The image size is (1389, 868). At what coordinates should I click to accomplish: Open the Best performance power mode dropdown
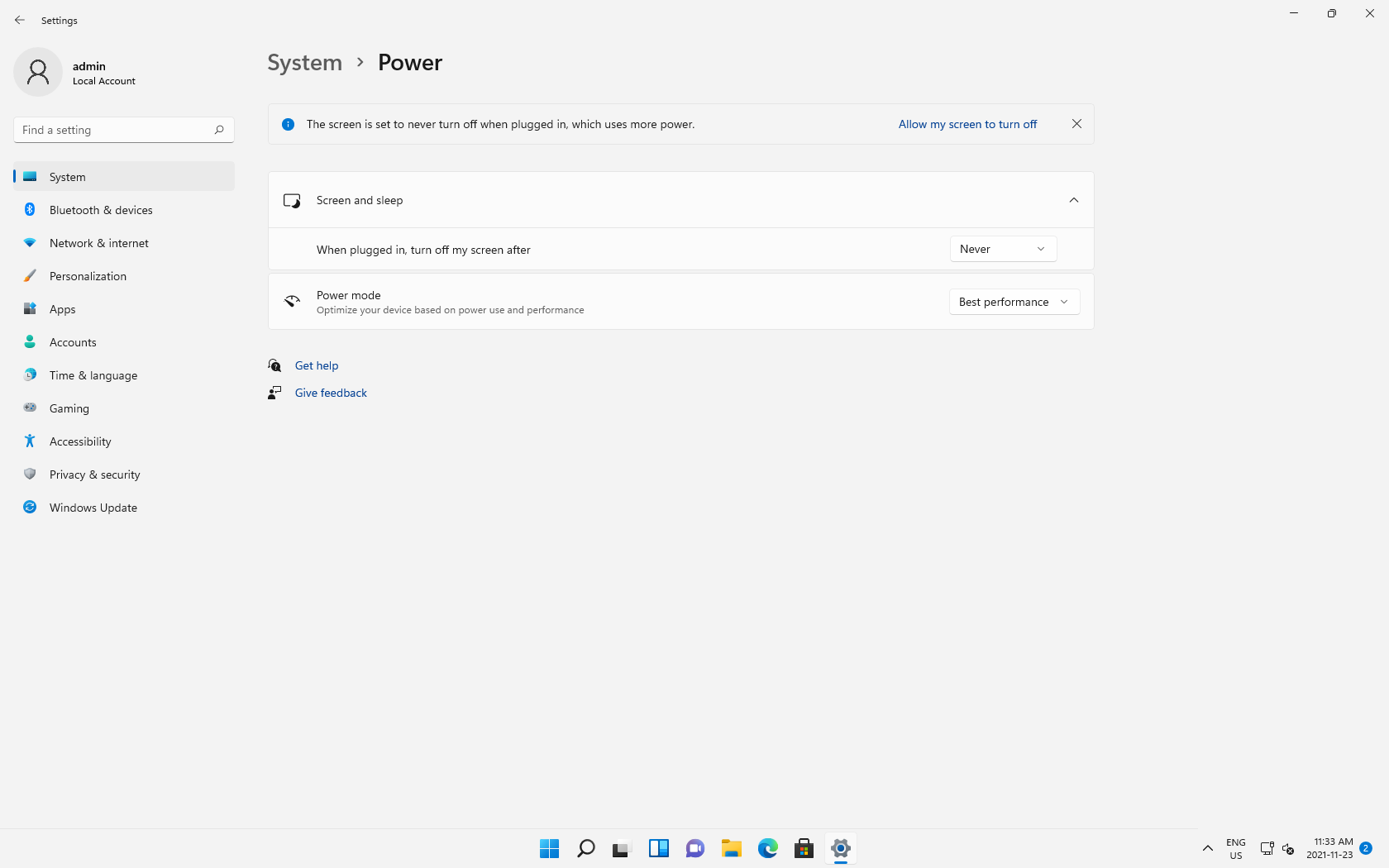pyautogui.click(x=1014, y=302)
